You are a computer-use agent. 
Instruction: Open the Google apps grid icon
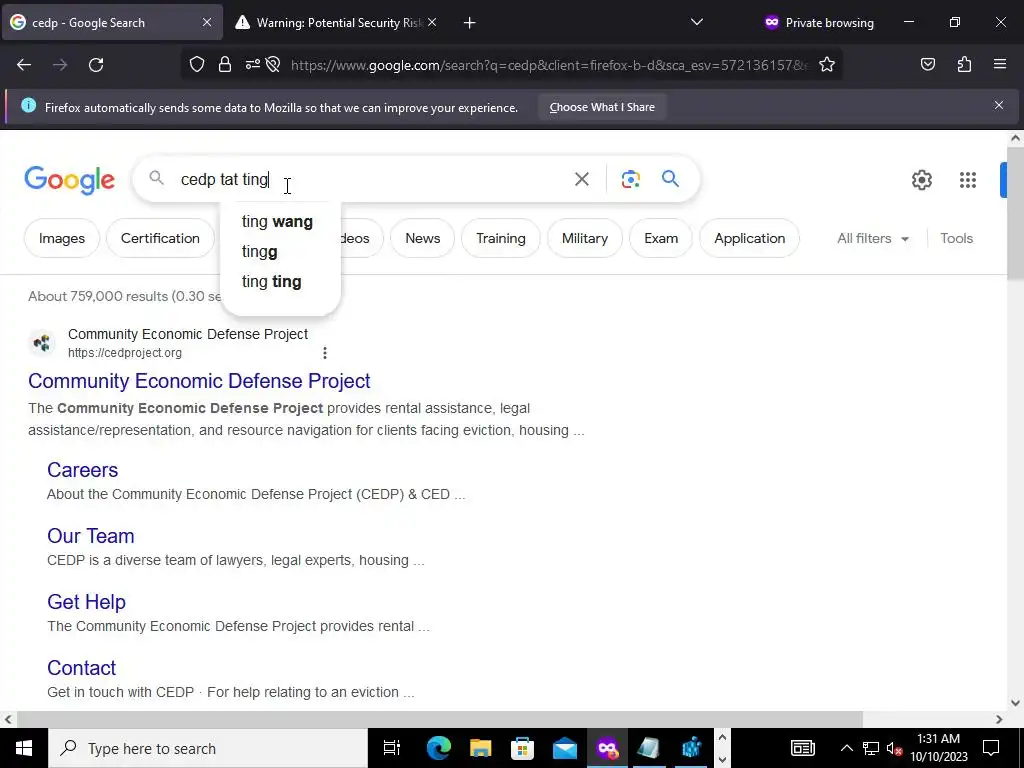click(967, 180)
